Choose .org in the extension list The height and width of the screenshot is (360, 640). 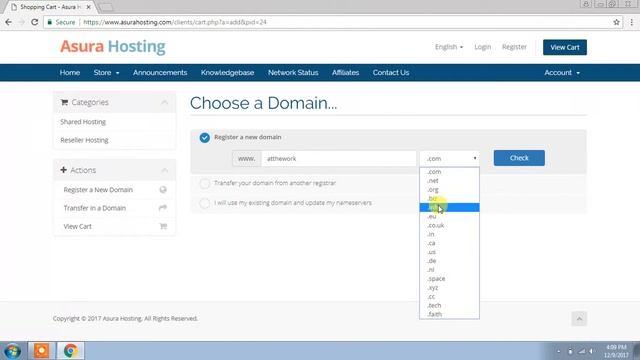449,190
